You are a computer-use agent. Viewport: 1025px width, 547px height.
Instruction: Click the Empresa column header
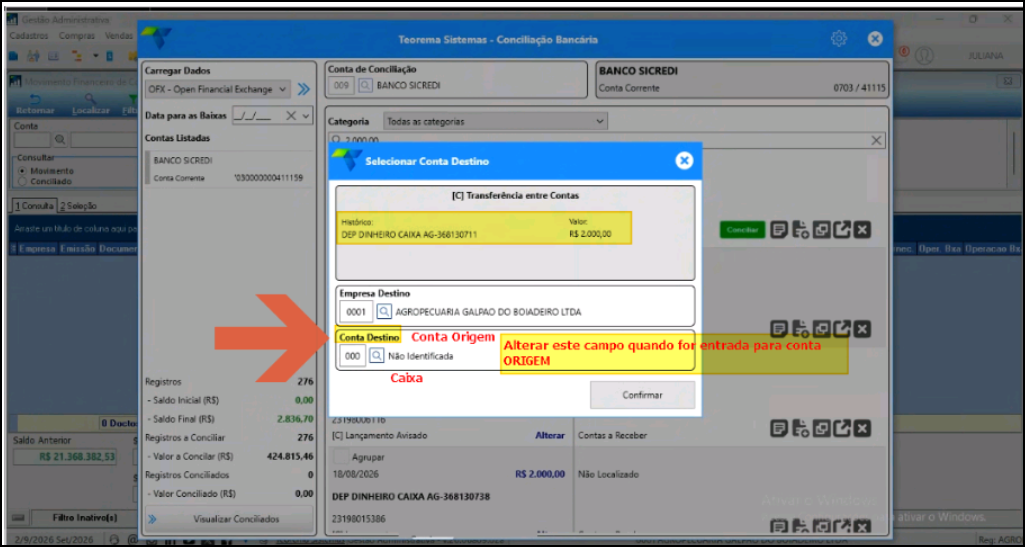tap(37, 249)
